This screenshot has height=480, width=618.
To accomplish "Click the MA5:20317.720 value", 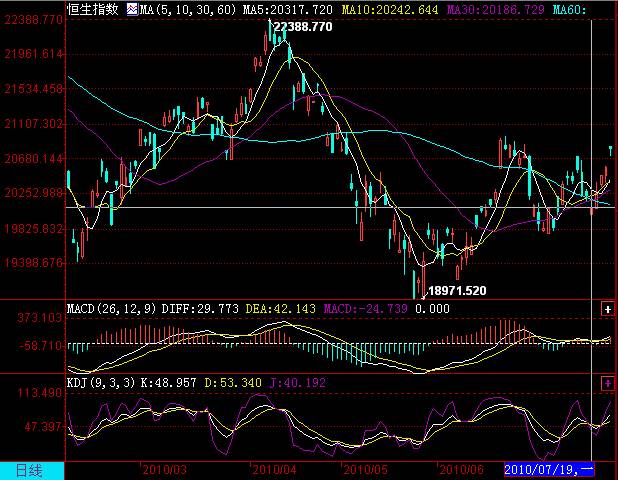I will click(x=287, y=9).
